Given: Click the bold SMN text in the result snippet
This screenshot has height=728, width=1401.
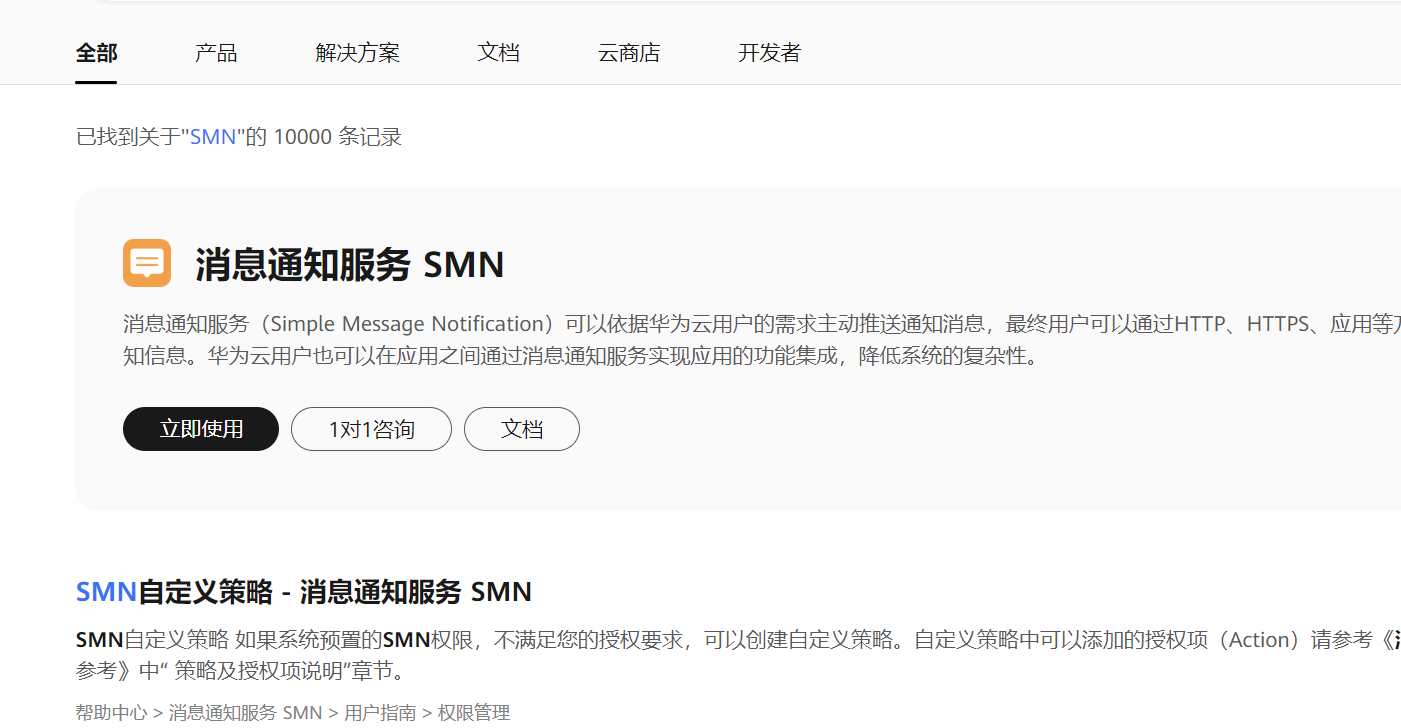Looking at the screenshot, I should [x=97, y=638].
